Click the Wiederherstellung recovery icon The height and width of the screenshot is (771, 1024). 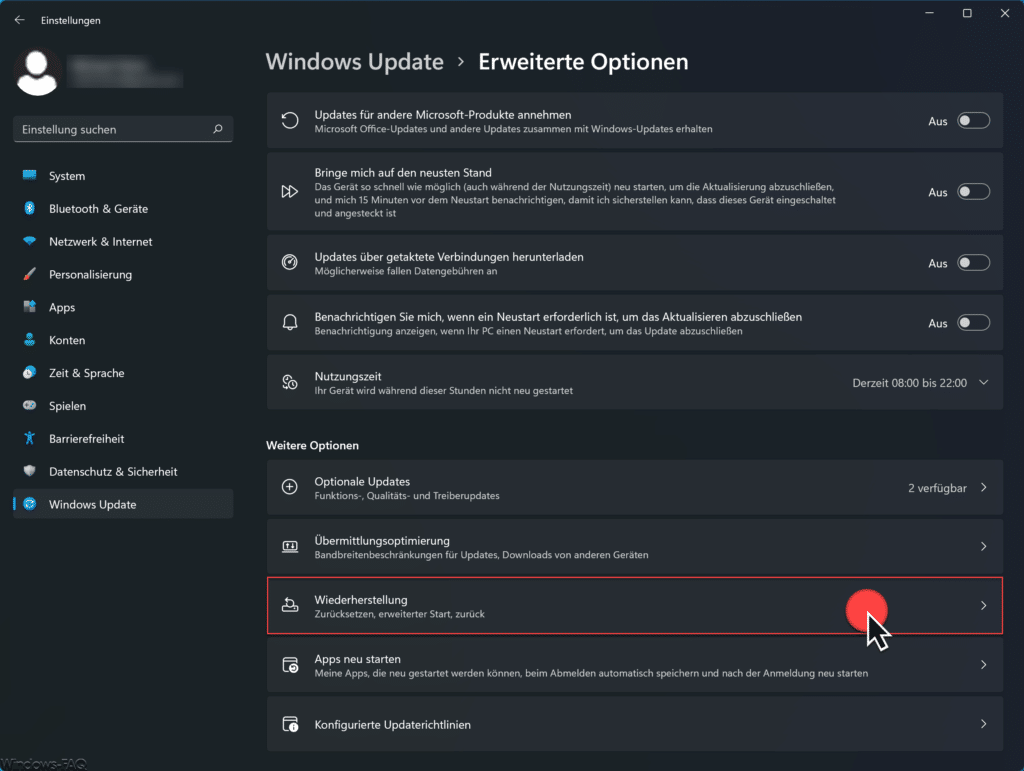290,606
